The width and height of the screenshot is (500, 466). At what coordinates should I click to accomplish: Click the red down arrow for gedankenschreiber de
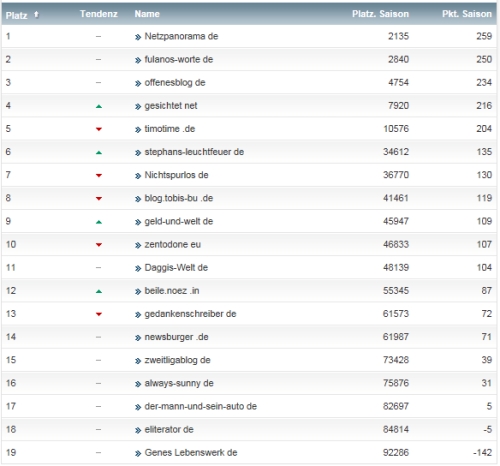(99, 314)
